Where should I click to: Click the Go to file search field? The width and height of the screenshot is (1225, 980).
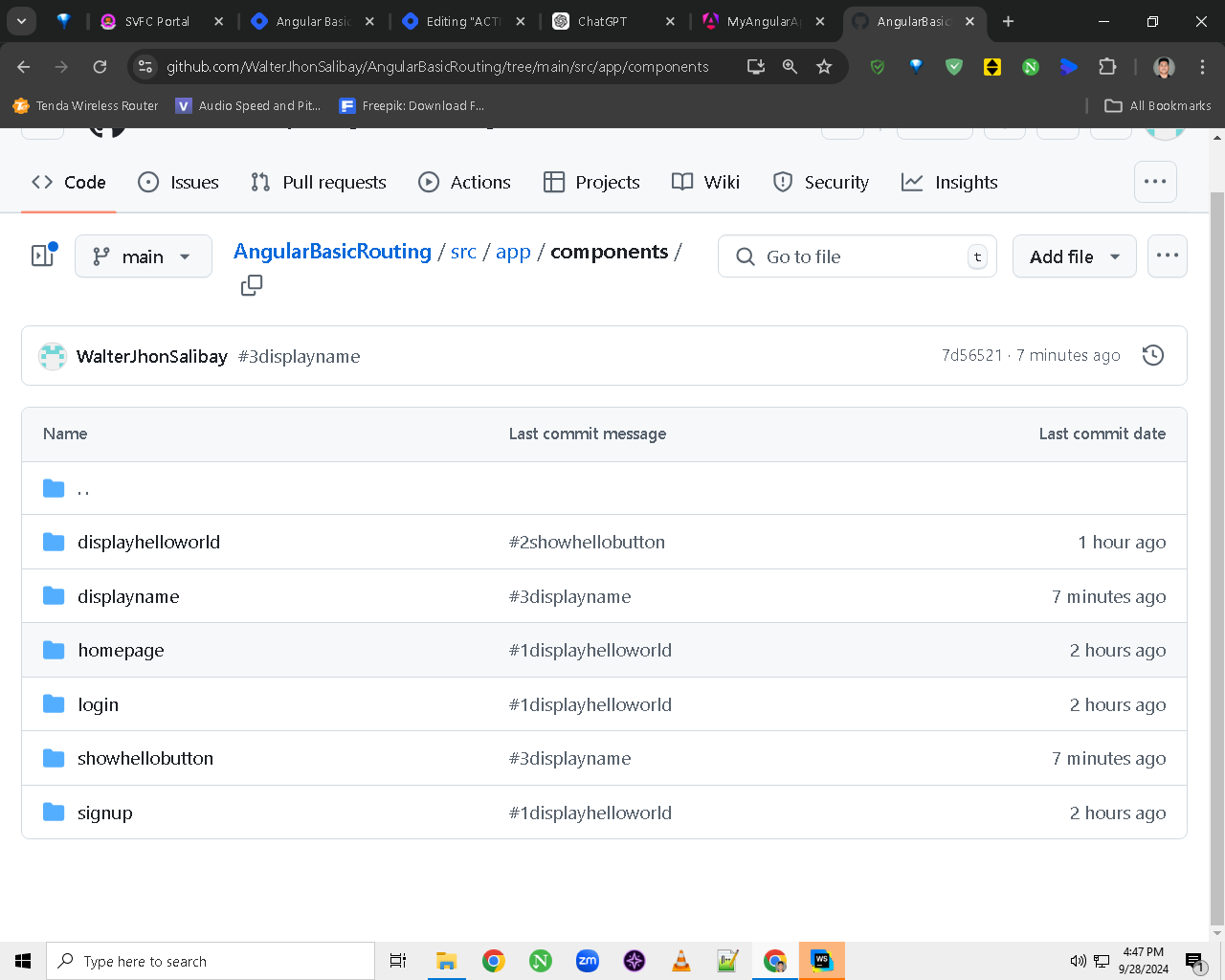tap(857, 256)
